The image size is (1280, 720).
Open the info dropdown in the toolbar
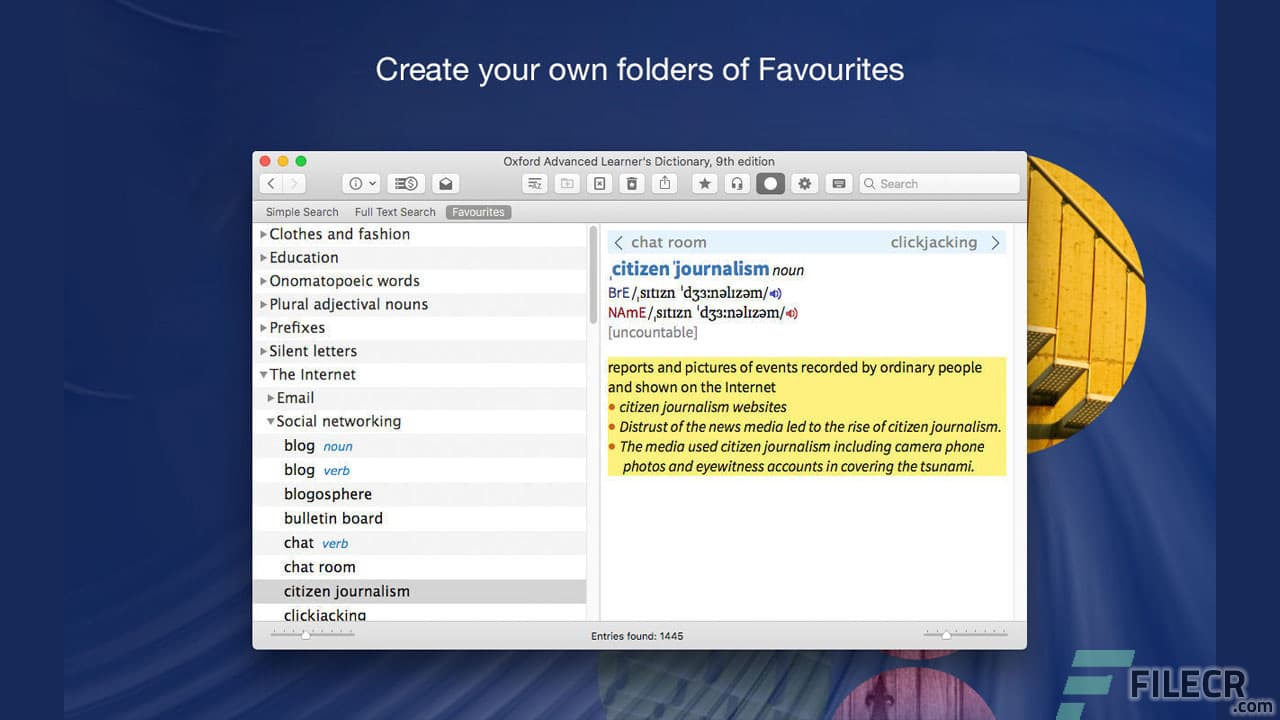click(361, 184)
